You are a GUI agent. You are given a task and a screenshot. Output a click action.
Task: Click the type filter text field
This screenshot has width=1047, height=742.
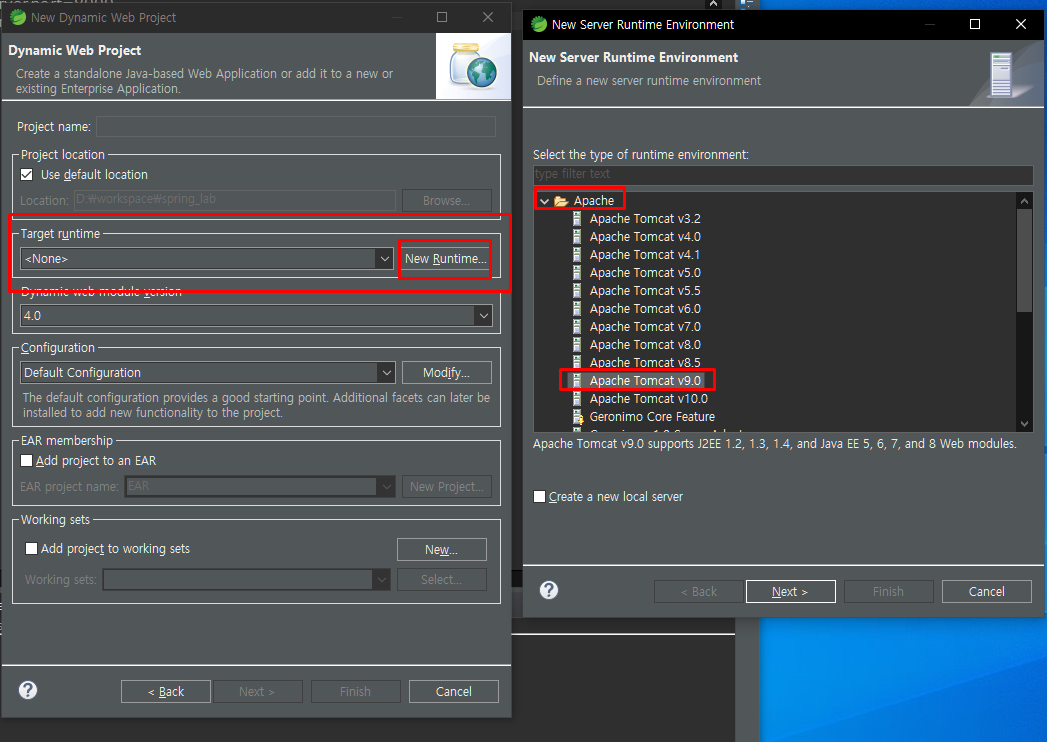click(x=783, y=174)
